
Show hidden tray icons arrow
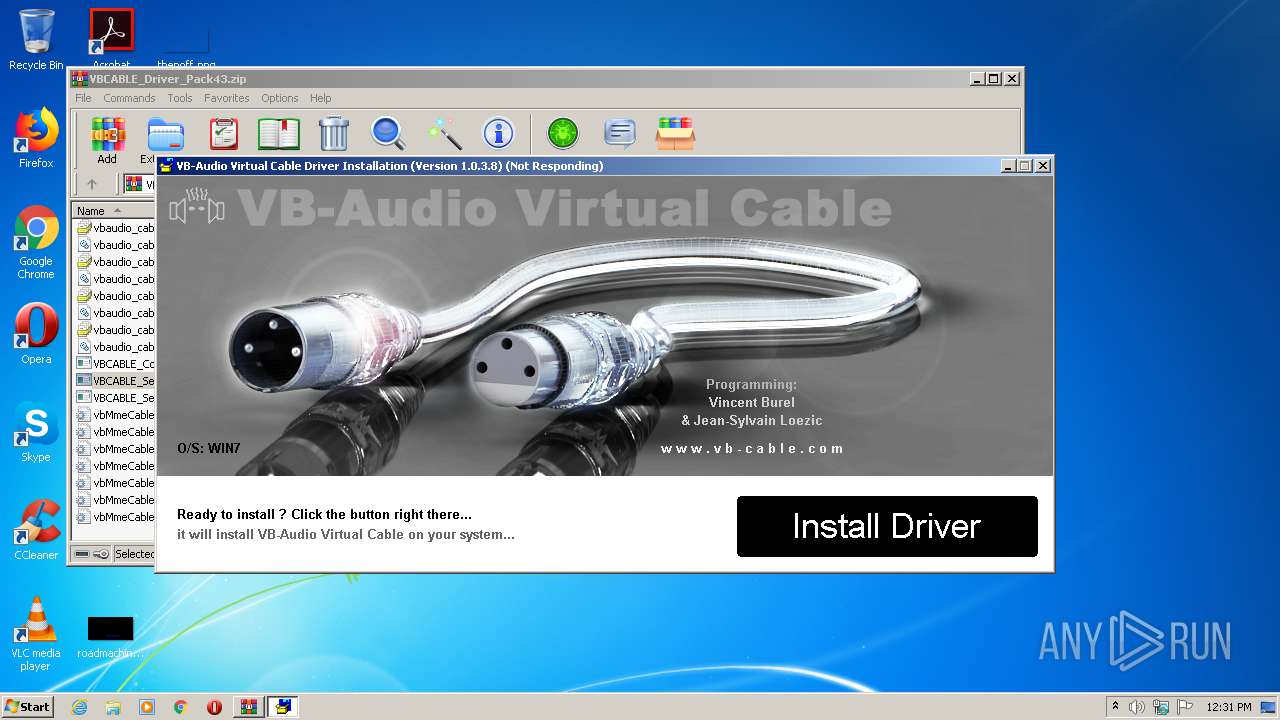tap(1115, 707)
